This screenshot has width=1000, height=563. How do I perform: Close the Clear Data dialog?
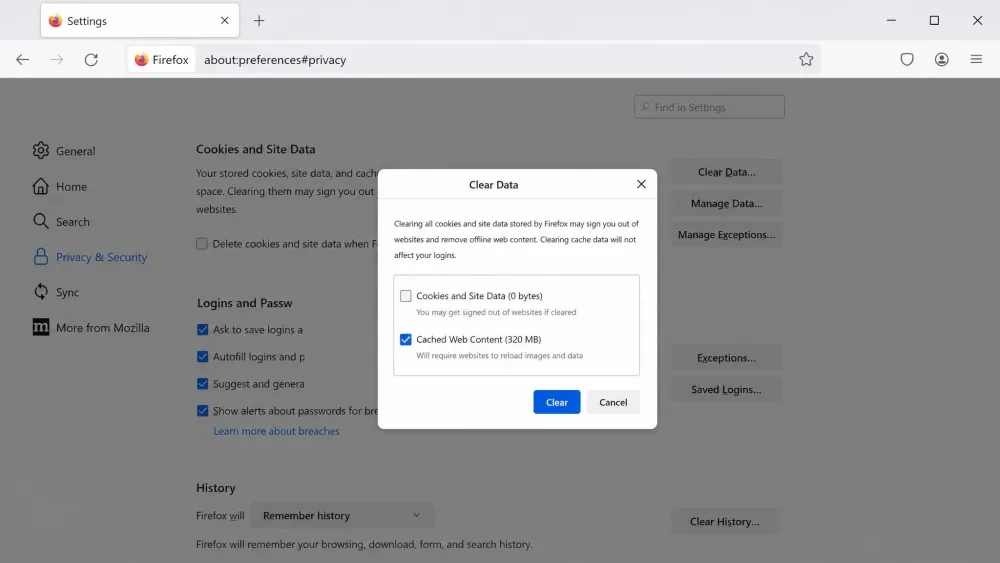(641, 184)
